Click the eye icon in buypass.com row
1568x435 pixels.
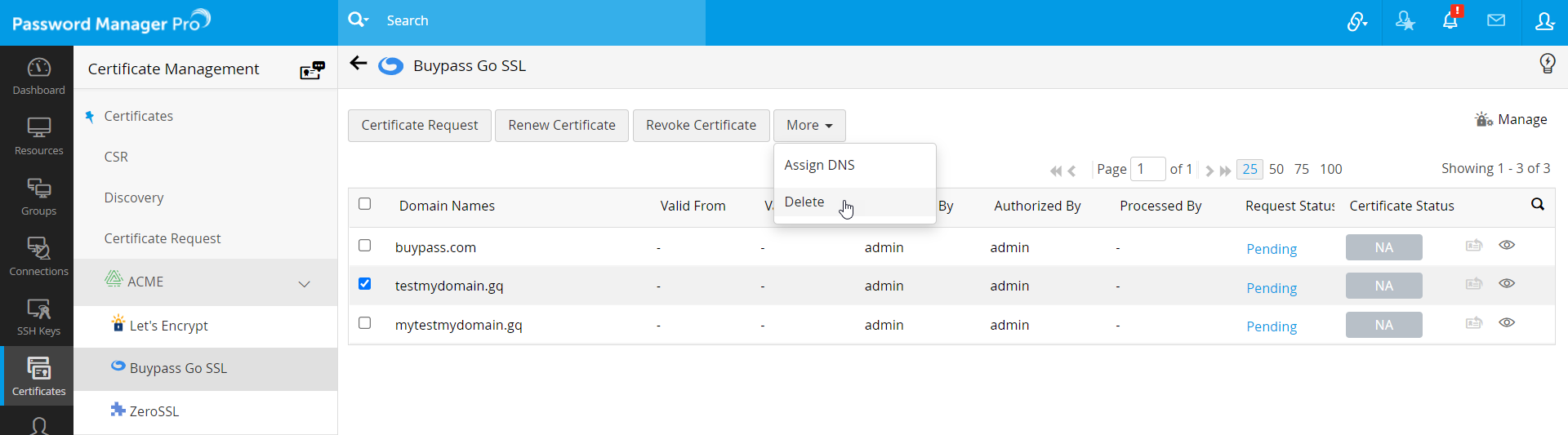pos(1507,245)
